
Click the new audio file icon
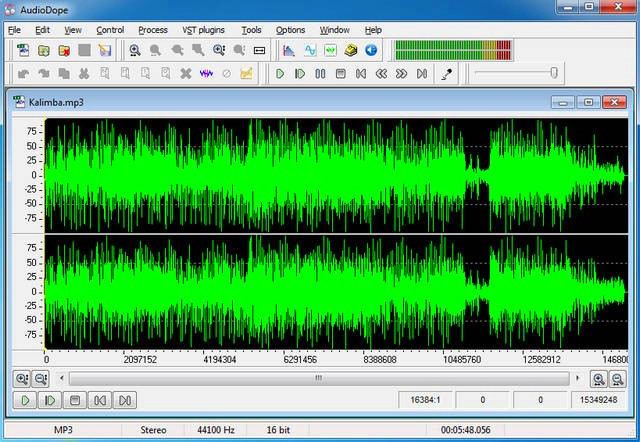tap(23, 50)
